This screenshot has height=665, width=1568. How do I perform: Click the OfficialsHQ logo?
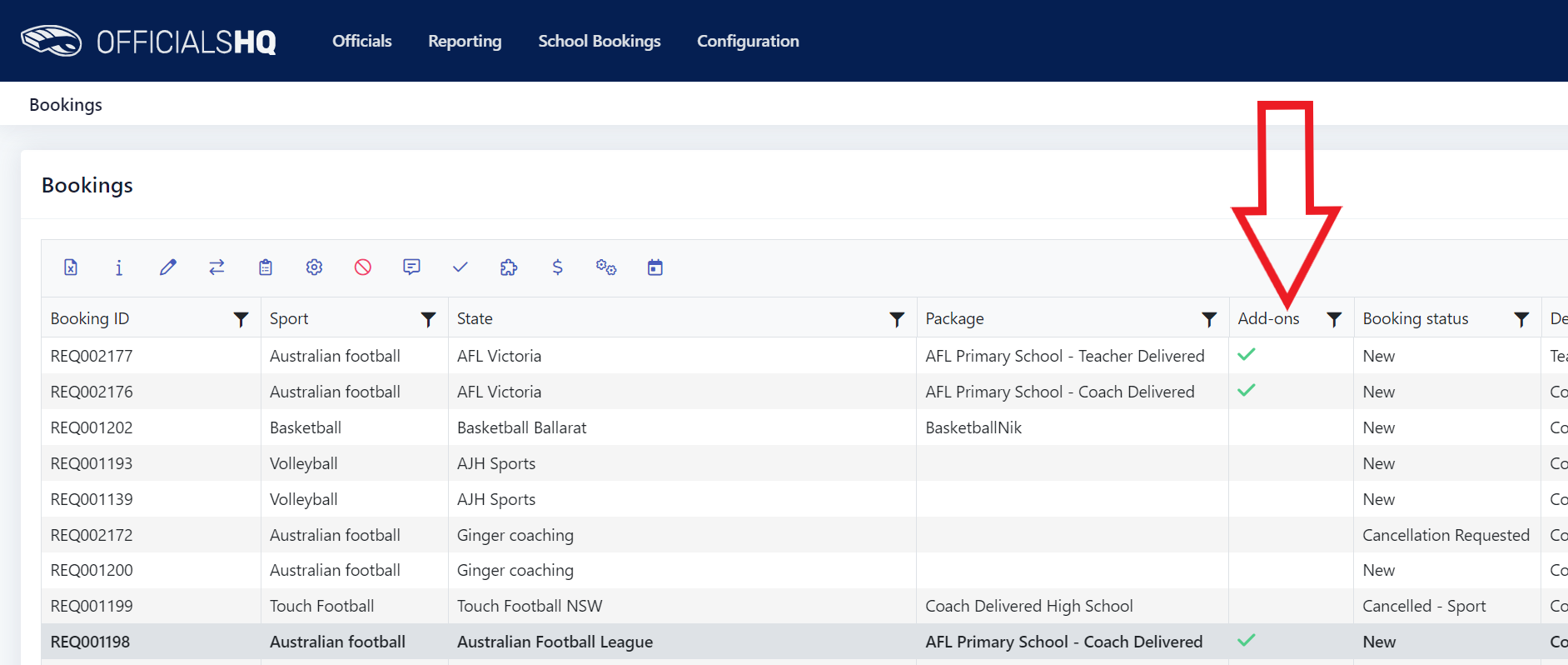pyautogui.click(x=148, y=41)
